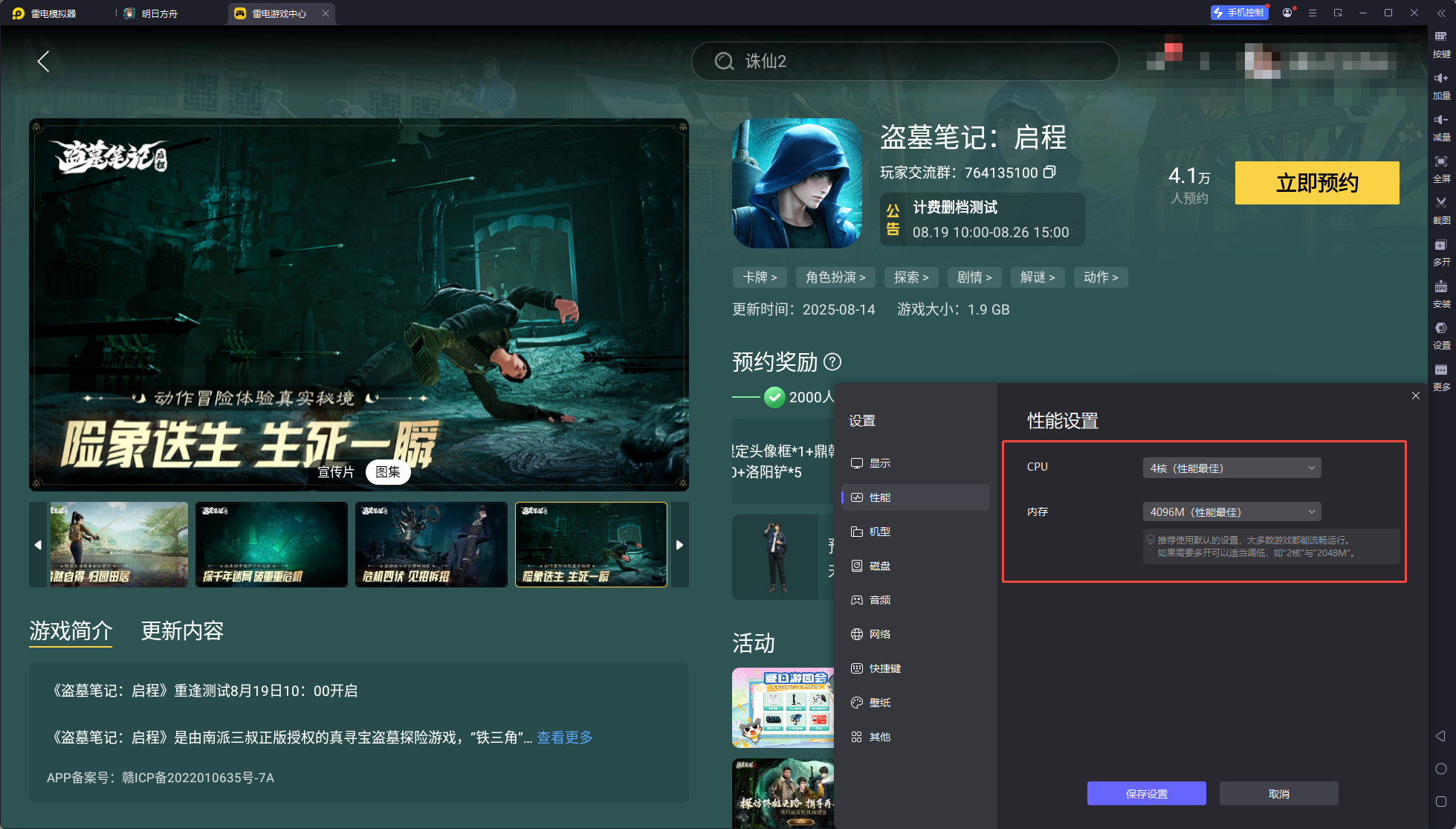Viewport: 1456px width, 829px height.
Task: Switch to 宣传片 trailer view
Action: [336, 472]
